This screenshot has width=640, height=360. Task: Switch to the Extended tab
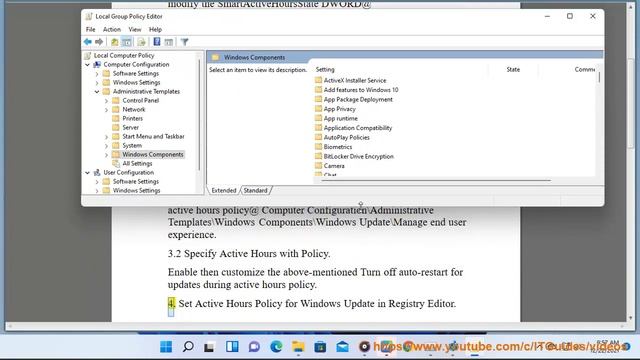[224, 190]
